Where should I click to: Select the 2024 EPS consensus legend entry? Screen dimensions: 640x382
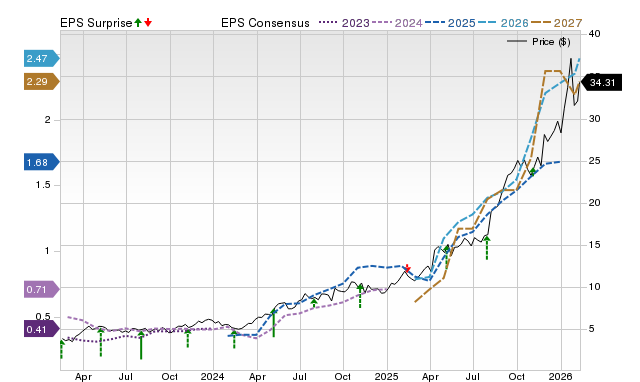click(x=397, y=23)
